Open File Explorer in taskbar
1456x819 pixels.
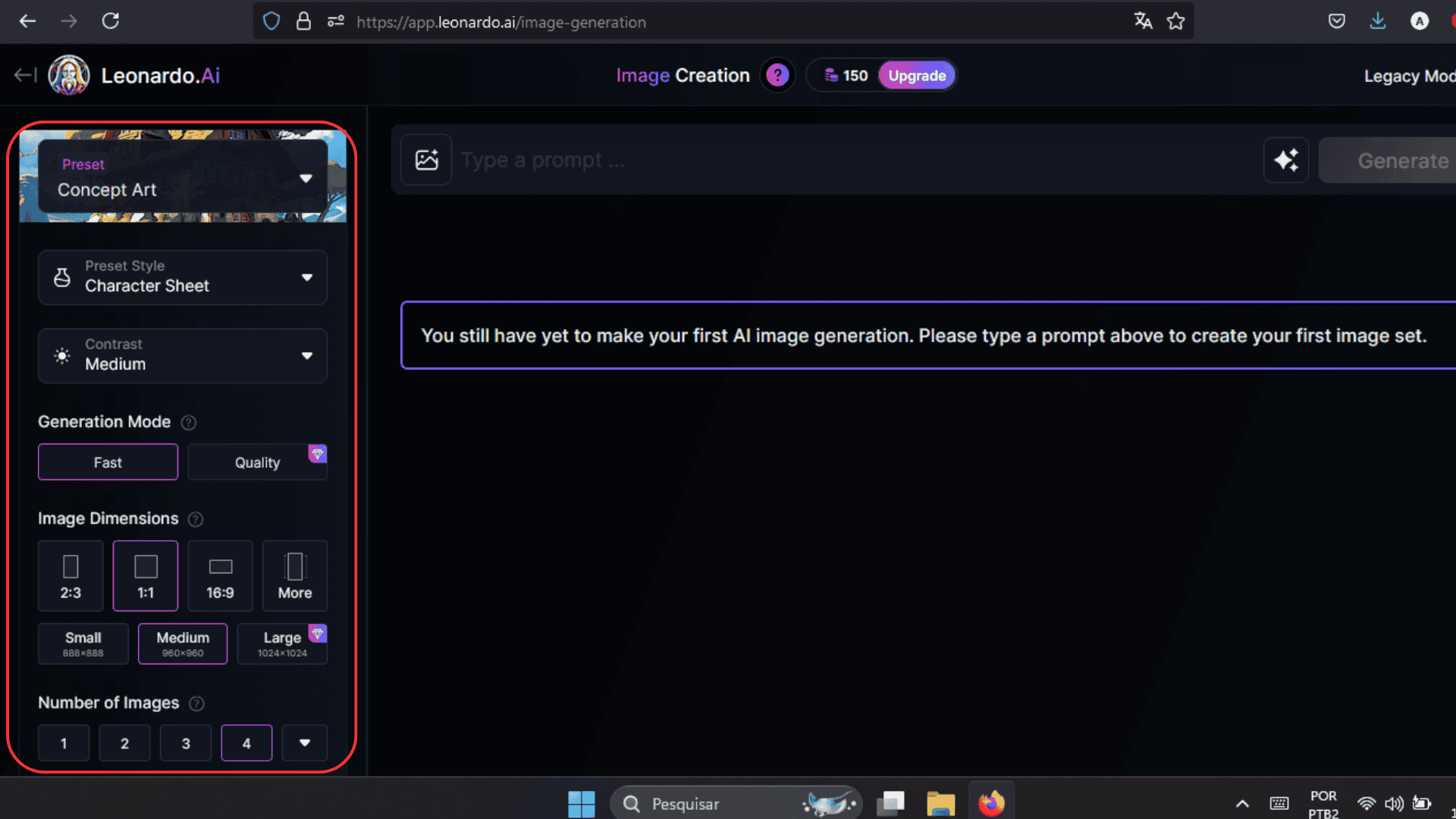click(x=940, y=804)
